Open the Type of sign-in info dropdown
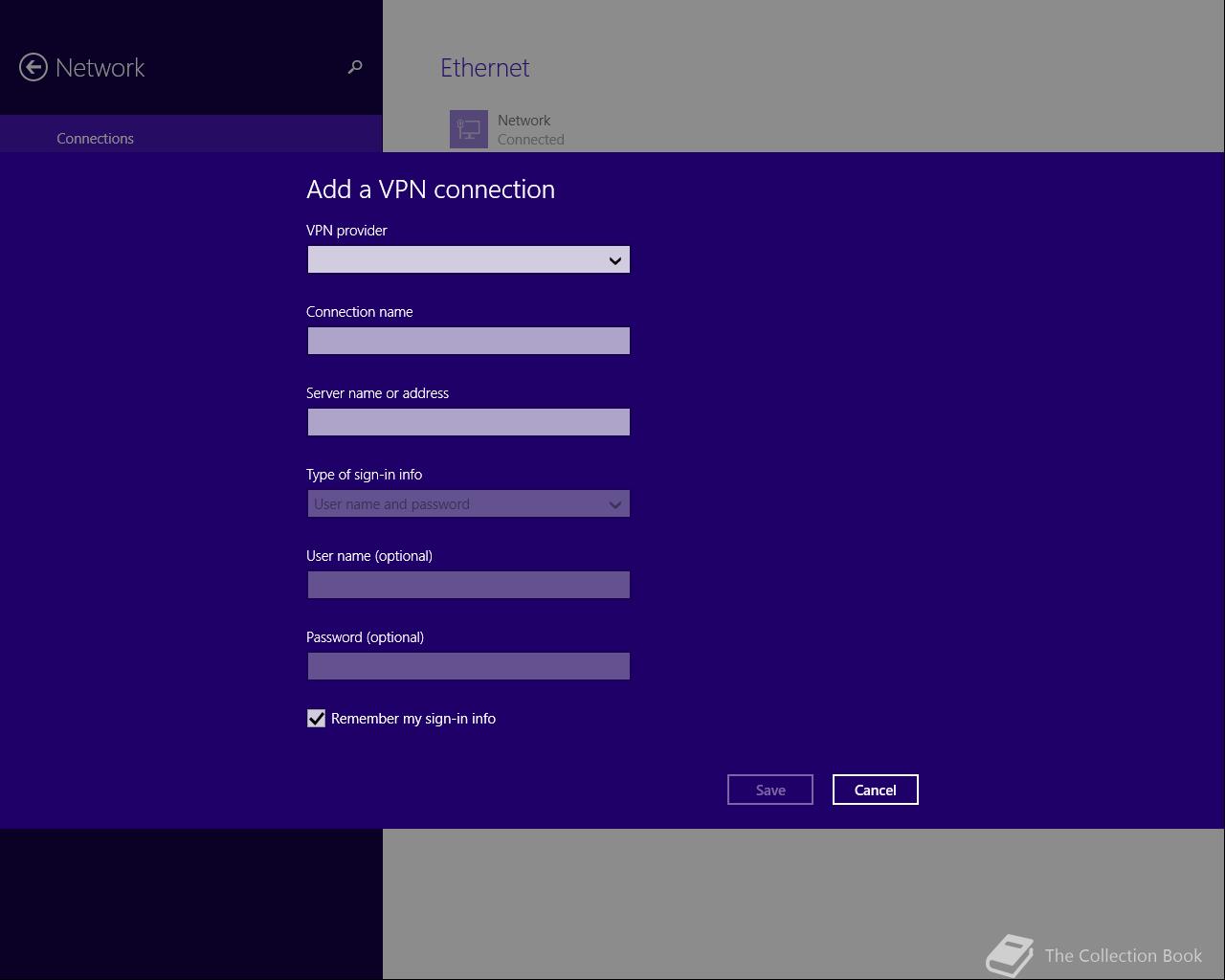The height and width of the screenshot is (980, 1225). pyautogui.click(x=469, y=503)
